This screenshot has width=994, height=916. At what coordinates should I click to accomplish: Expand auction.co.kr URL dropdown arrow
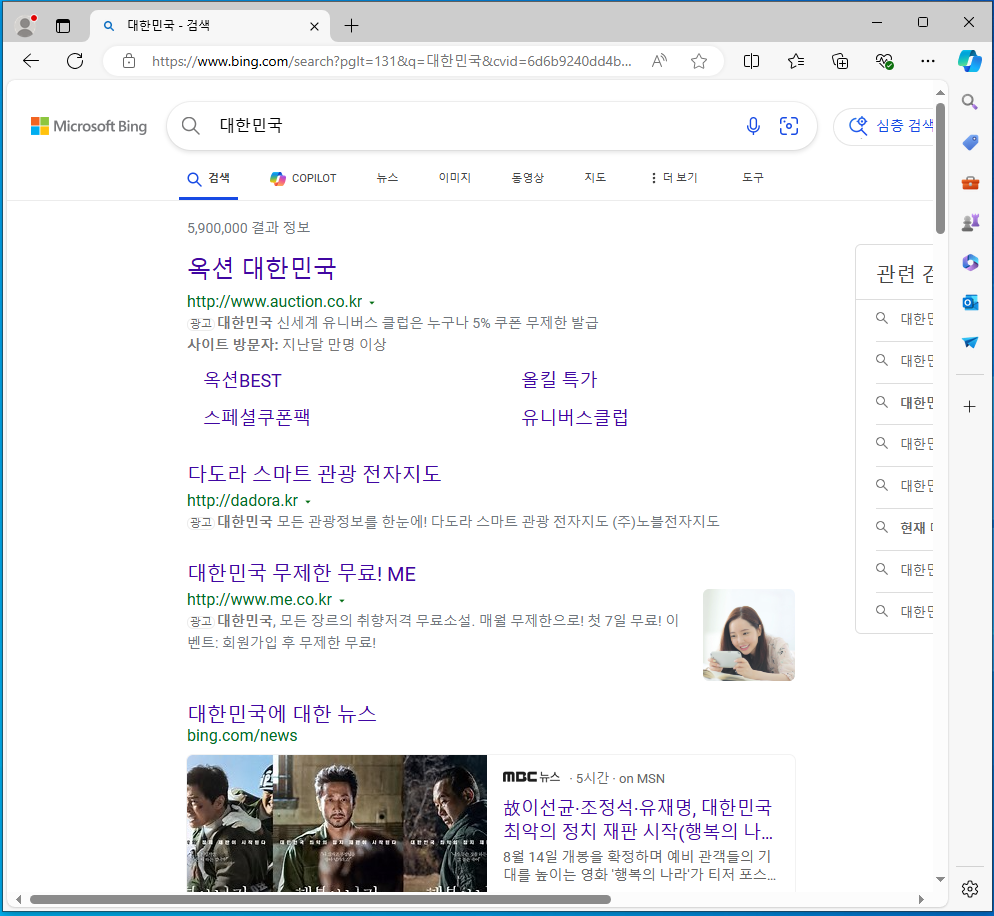[x=372, y=303]
